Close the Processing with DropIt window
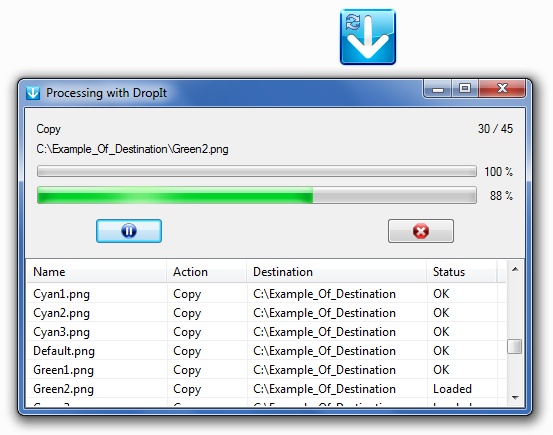 502,89
